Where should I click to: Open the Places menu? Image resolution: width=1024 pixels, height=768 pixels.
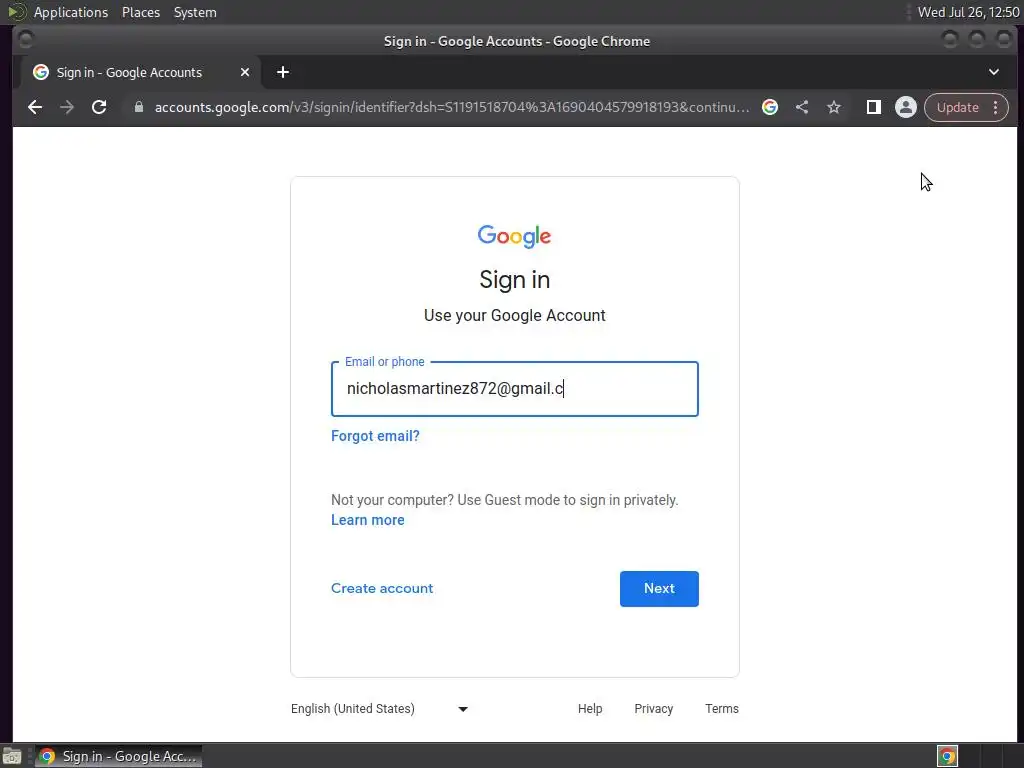click(x=141, y=12)
